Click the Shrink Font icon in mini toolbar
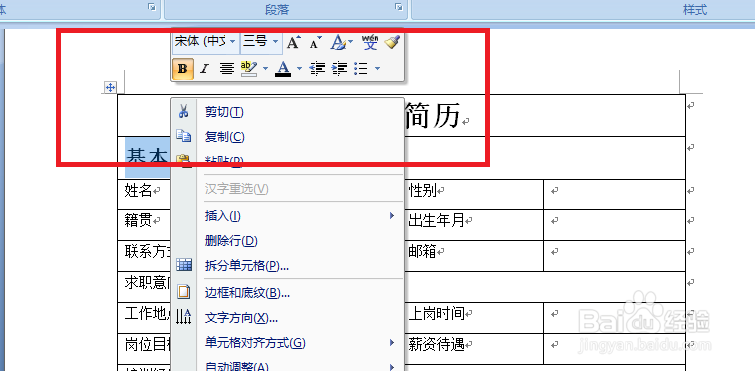 pos(315,43)
